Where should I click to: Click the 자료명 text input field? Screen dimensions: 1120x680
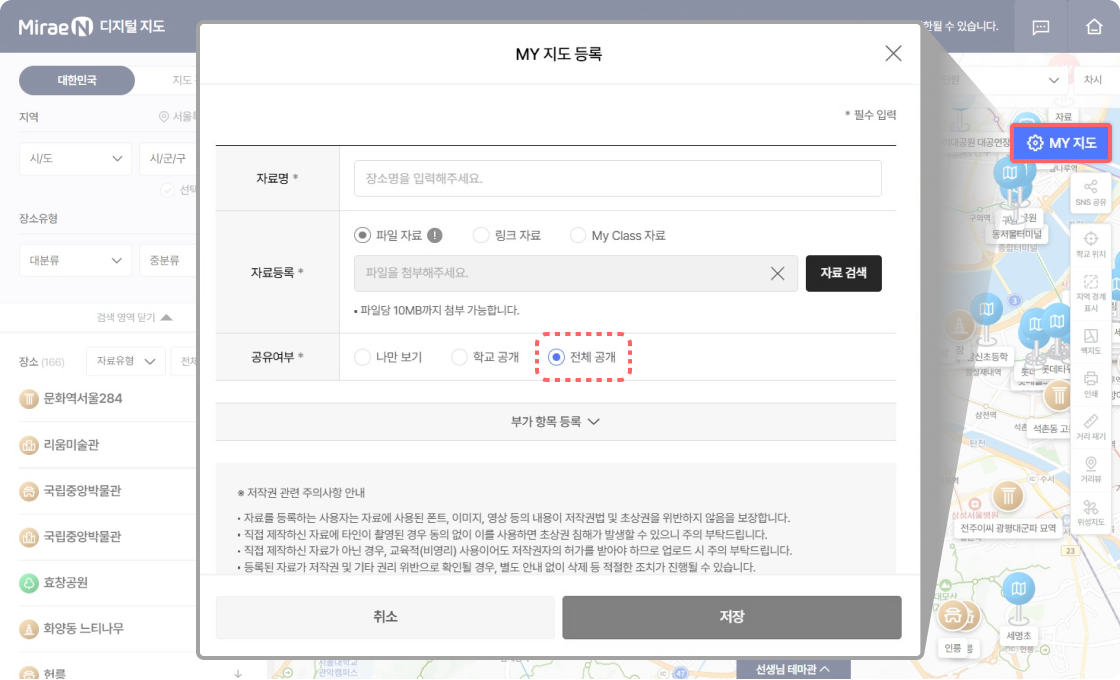(x=617, y=179)
